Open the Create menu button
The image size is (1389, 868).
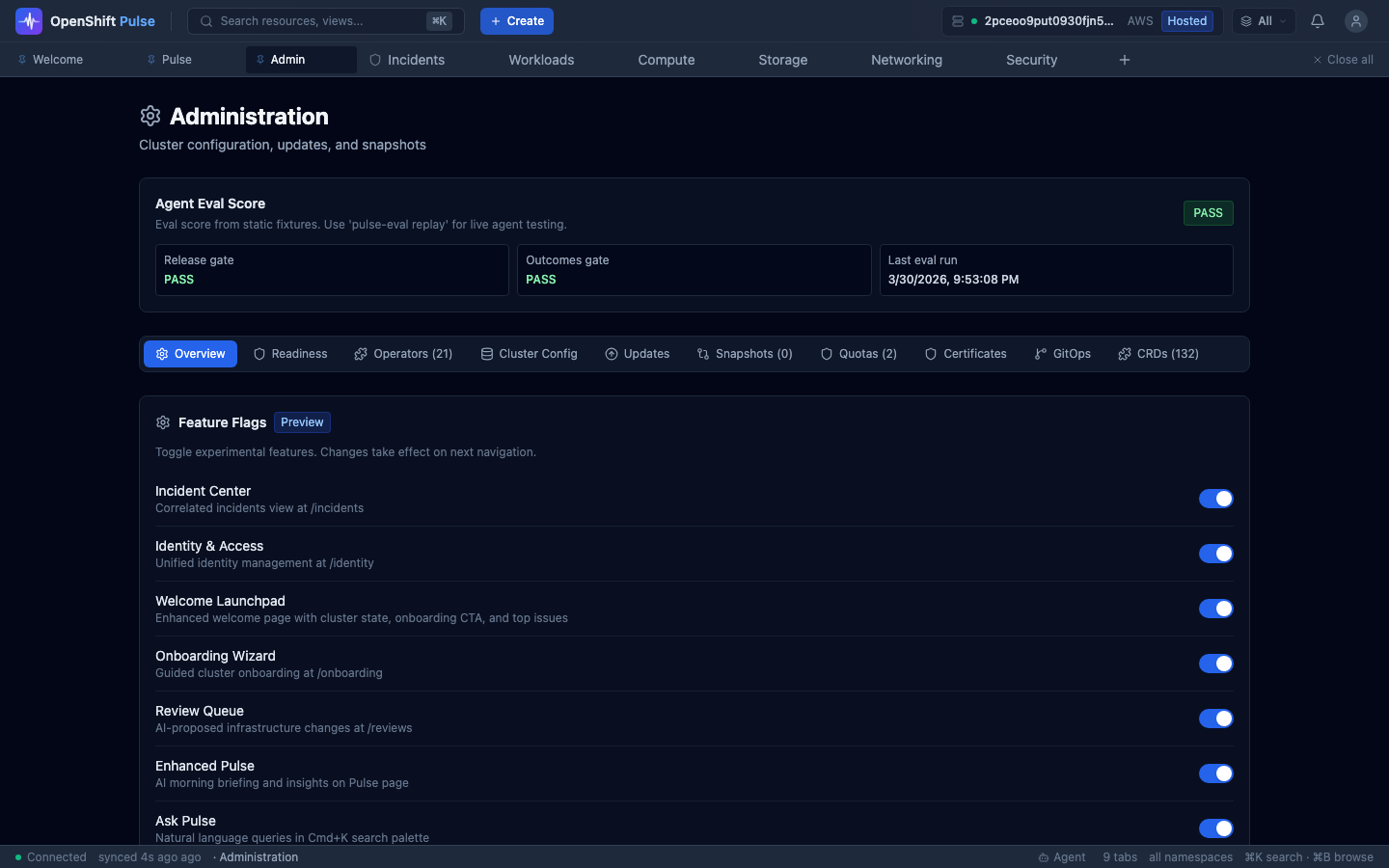pyautogui.click(x=517, y=21)
